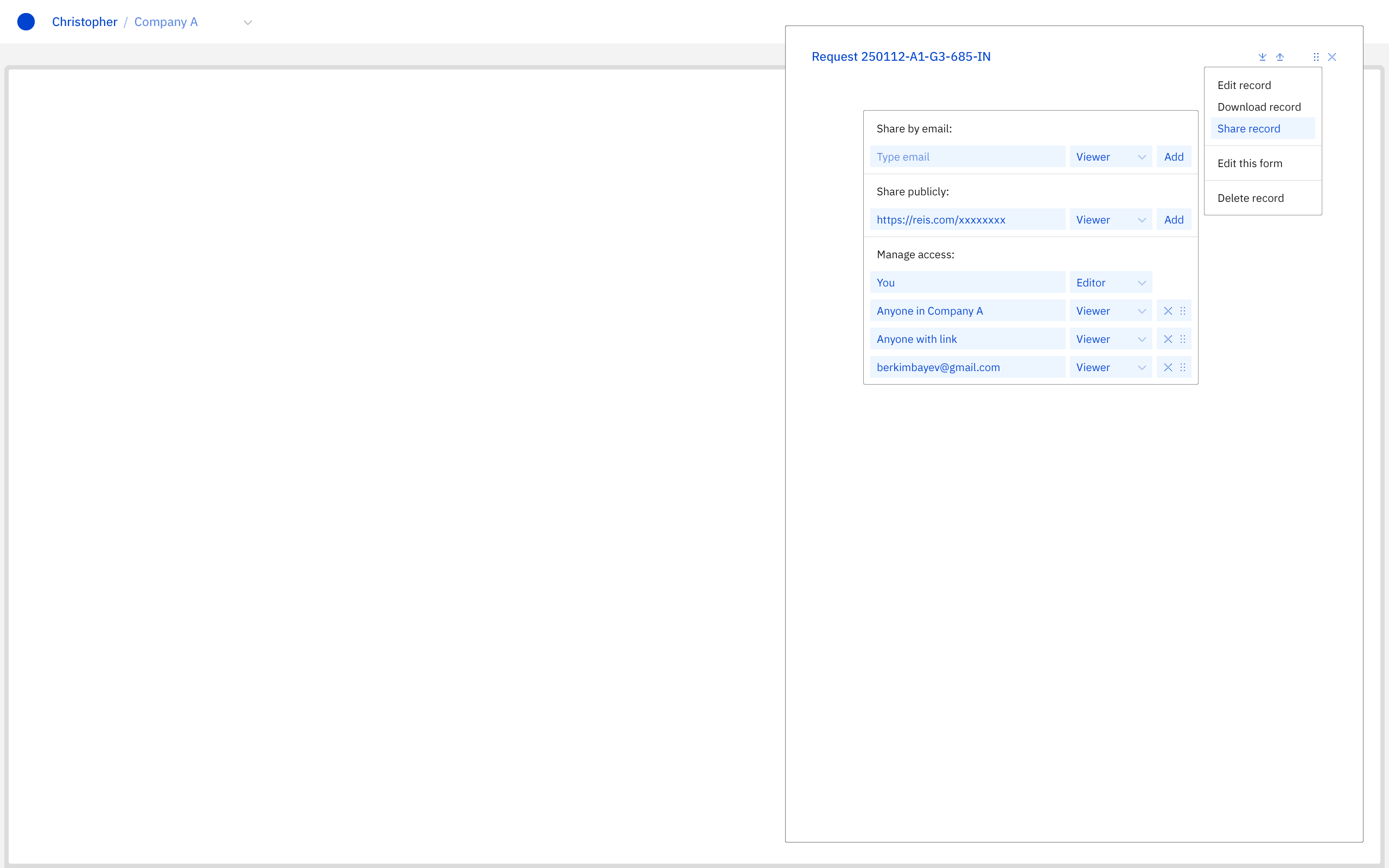Screen dimensions: 1389x868
Task: Click the previous record down-arrow icon
Action: [x=1262, y=57]
